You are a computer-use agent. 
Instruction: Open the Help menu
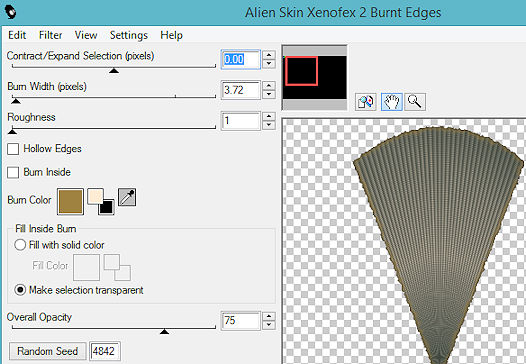point(171,35)
